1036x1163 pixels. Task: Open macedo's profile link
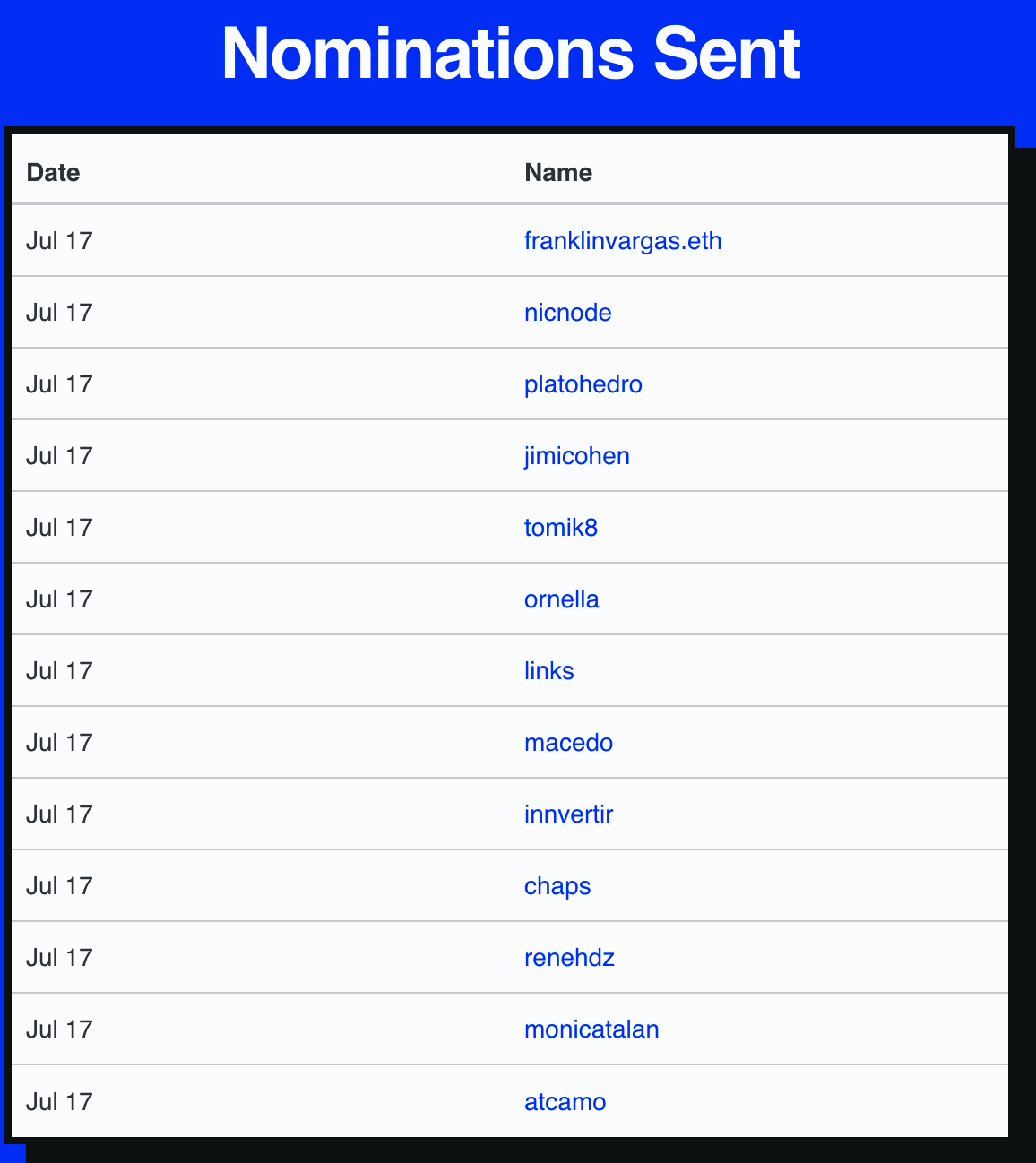coord(568,743)
